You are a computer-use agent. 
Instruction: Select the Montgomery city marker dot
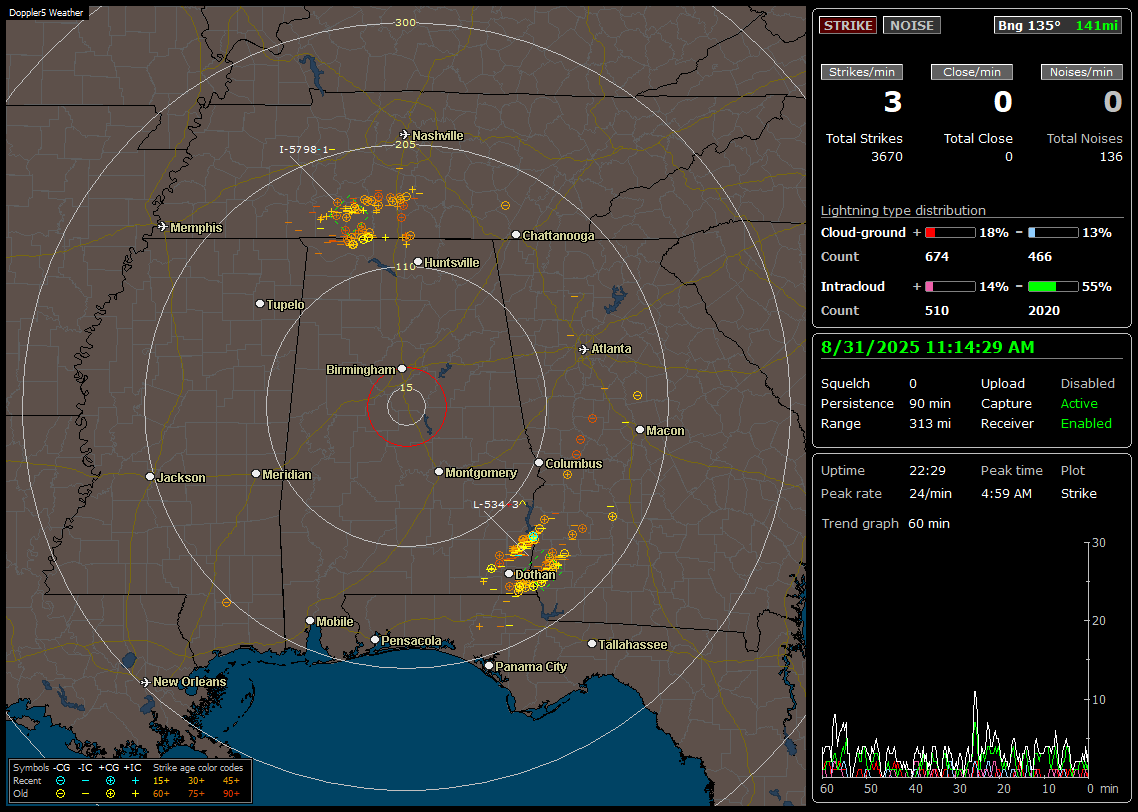pos(439,472)
